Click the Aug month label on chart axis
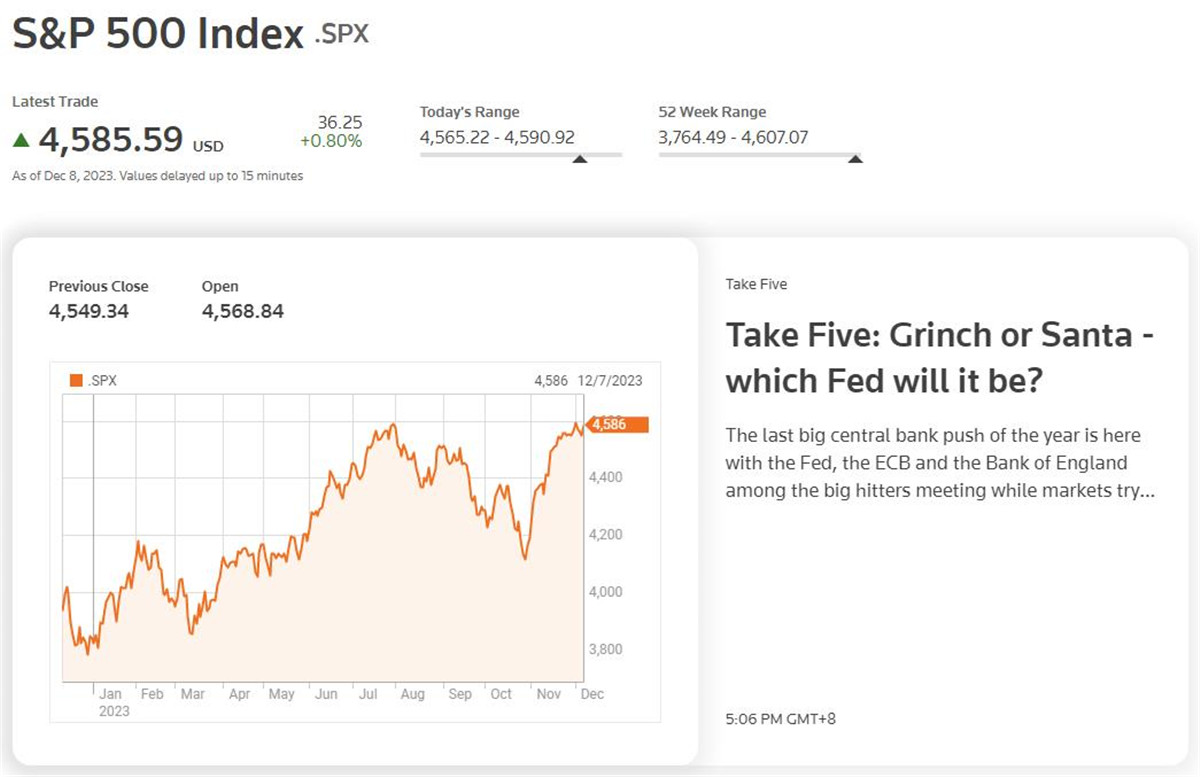This screenshot has height=777, width=1200. [x=412, y=694]
